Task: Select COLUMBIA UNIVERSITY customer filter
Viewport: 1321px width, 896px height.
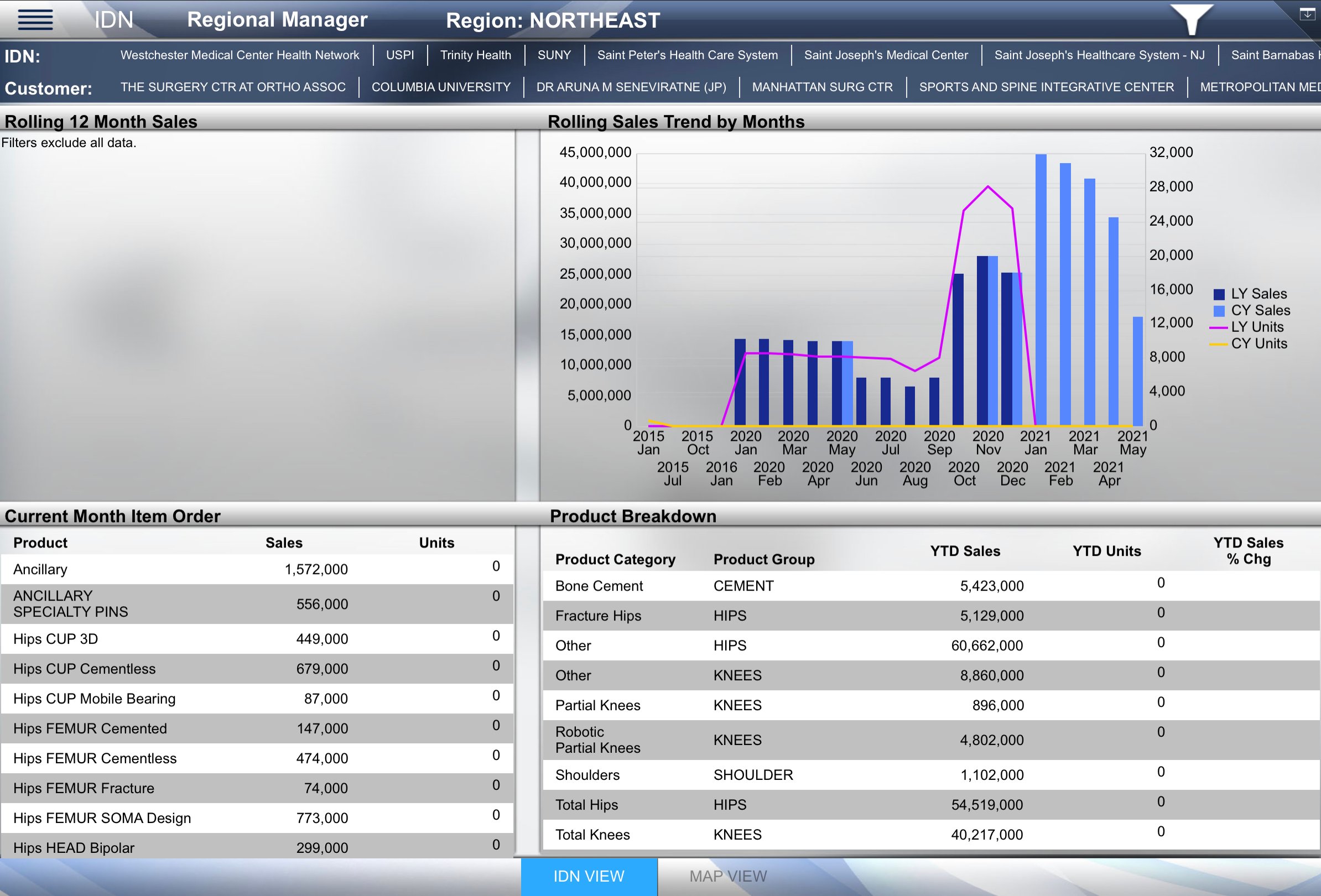Action: pyautogui.click(x=440, y=87)
